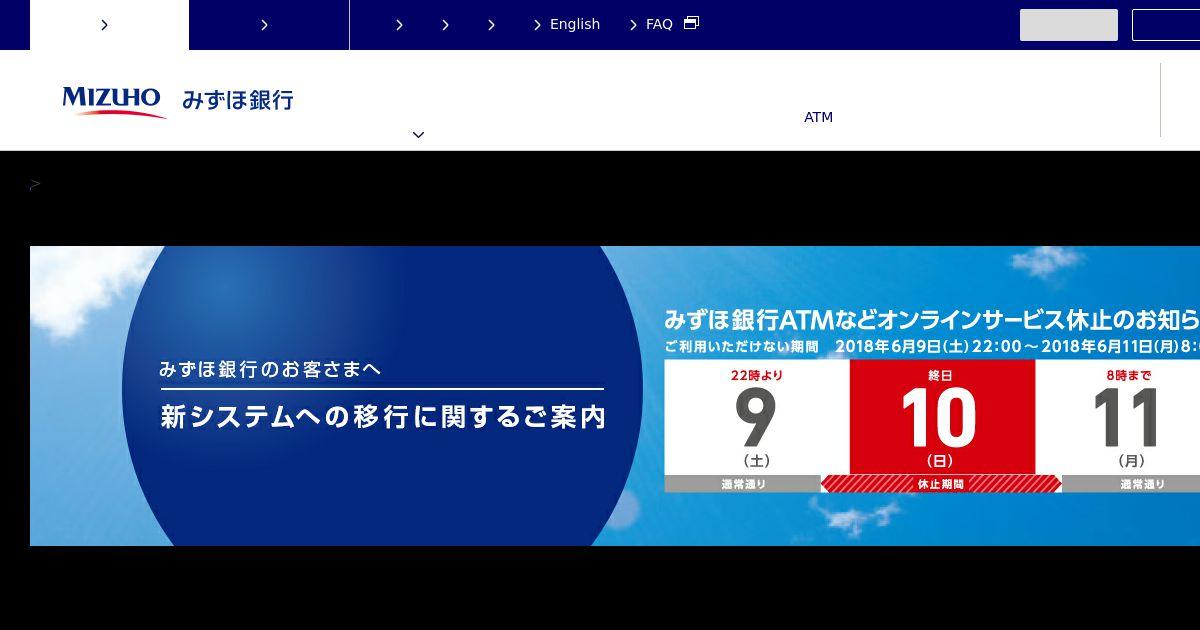Open the FAQ link
This screenshot has height=630, width=1200.
click(x=652, y=25)
